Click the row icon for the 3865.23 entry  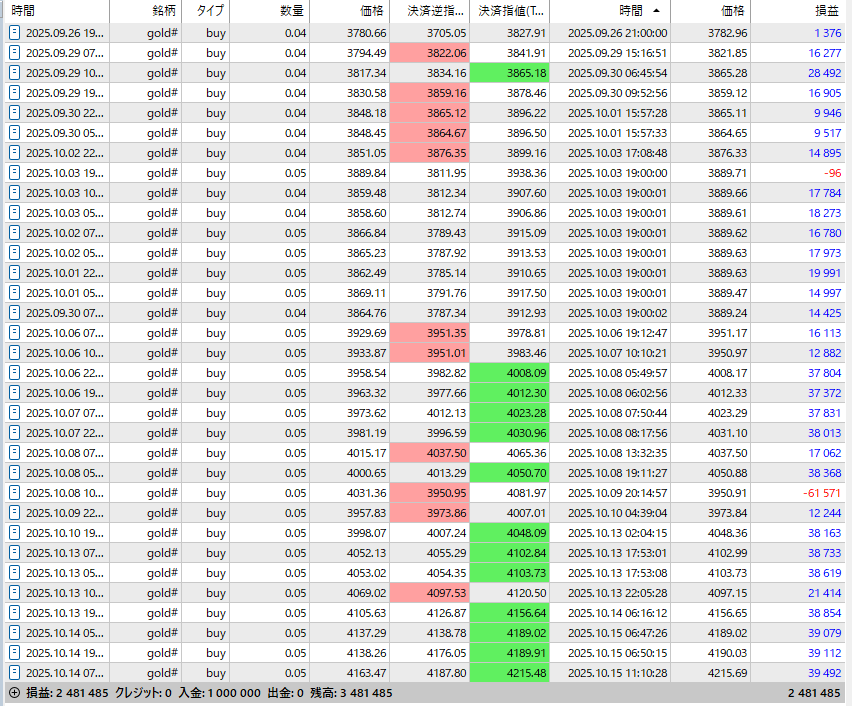(15, 253)
